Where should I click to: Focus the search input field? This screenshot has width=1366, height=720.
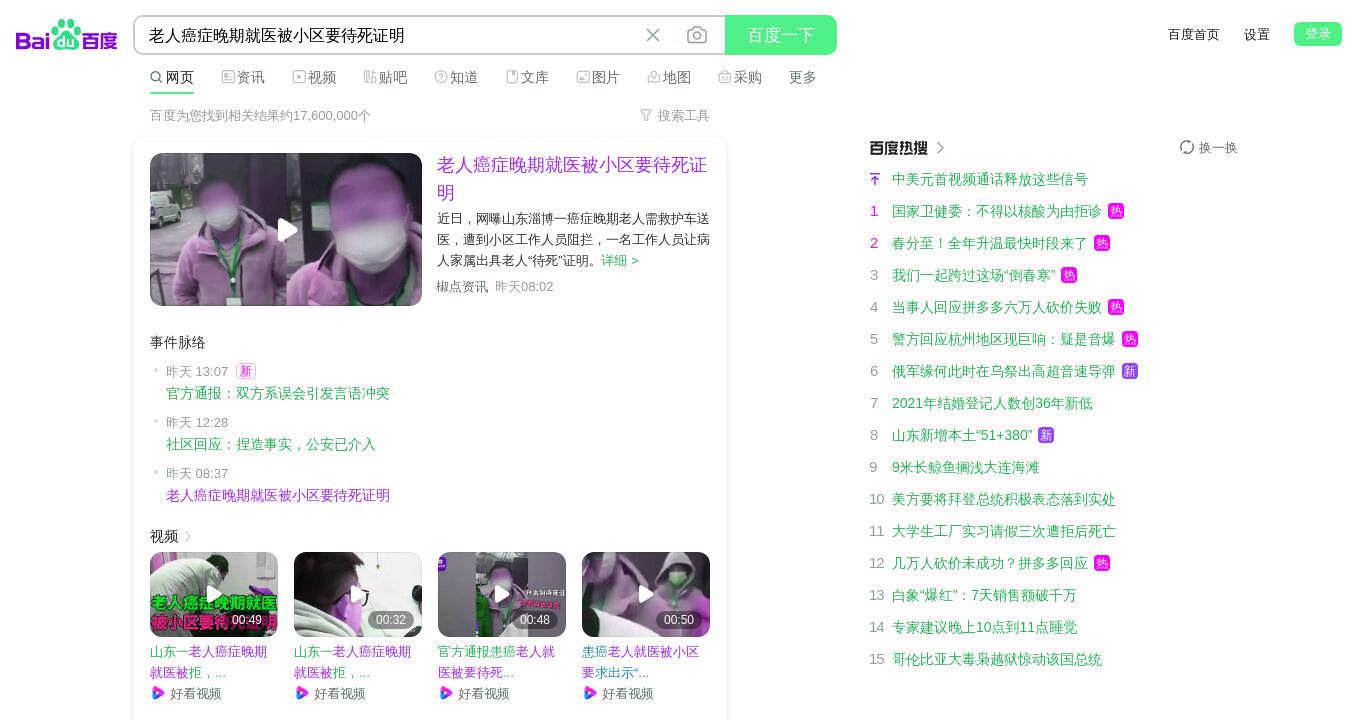coord(390,35)
